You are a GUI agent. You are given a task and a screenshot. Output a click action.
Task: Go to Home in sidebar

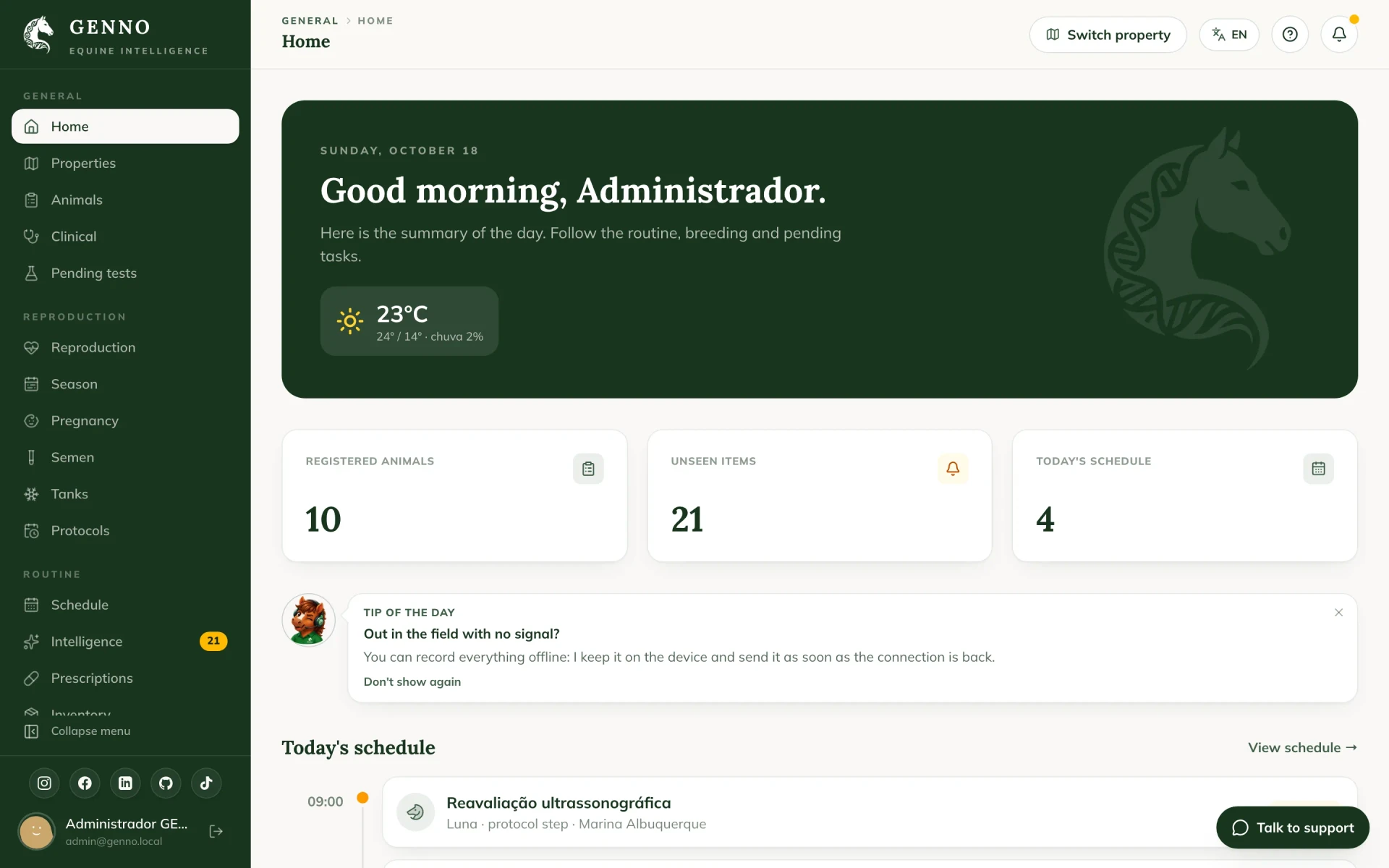coord(125,127)
